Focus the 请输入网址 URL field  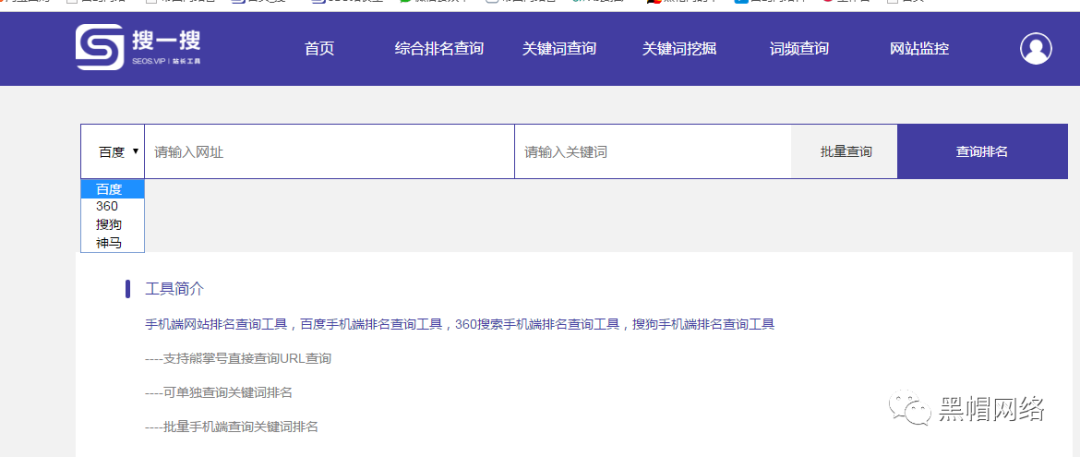(x=329, y=152)
